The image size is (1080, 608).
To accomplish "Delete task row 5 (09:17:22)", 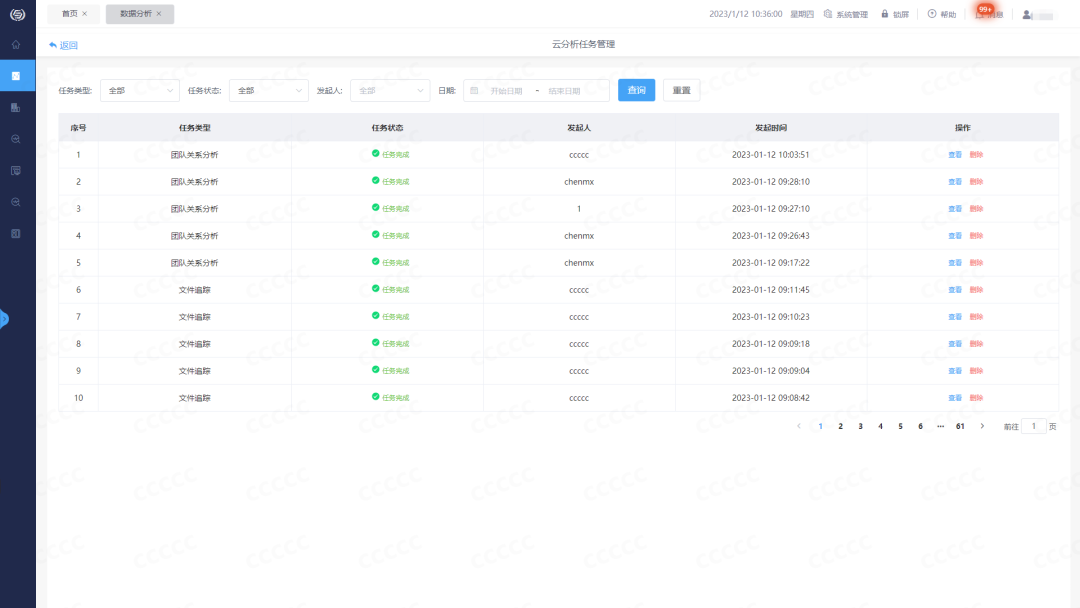I will pos(977,263).
